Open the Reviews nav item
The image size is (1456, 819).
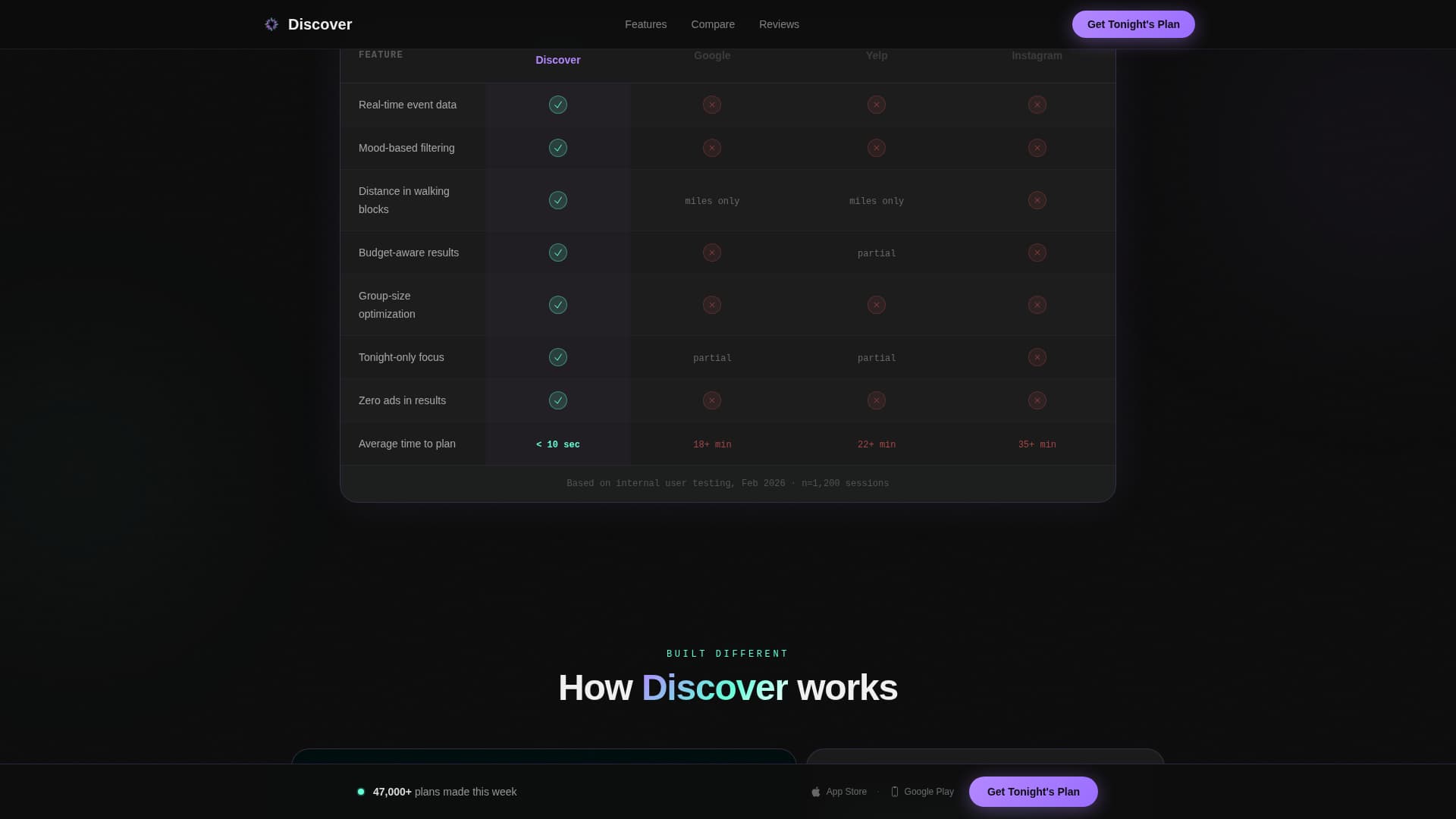779,24
